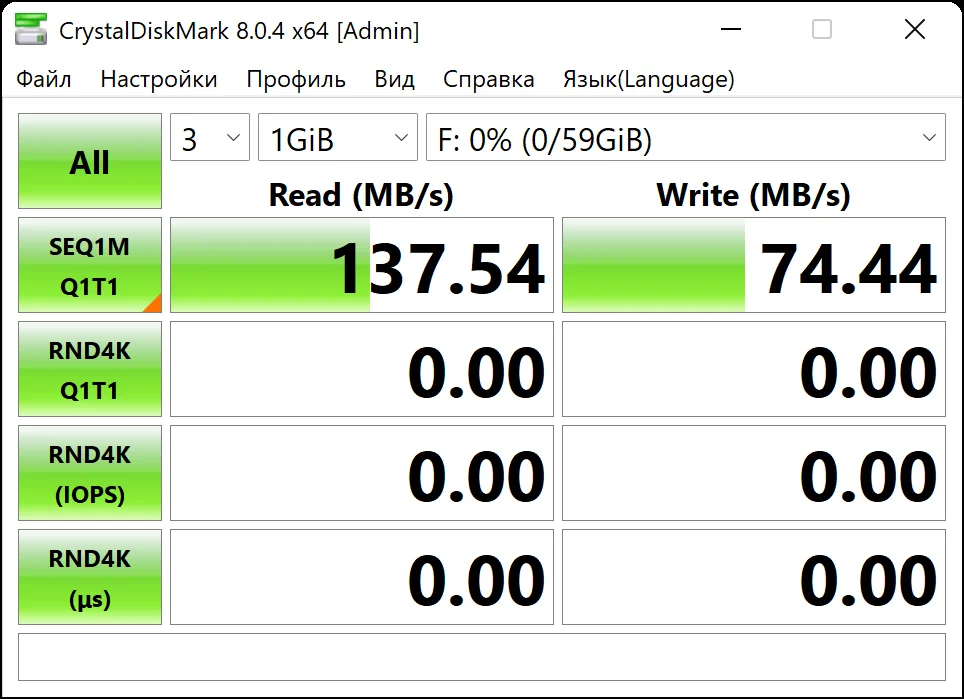Click the Read (MB/s) column header
Image resolution: width=964 pixels, height=699 pixels.
[362, 195]
